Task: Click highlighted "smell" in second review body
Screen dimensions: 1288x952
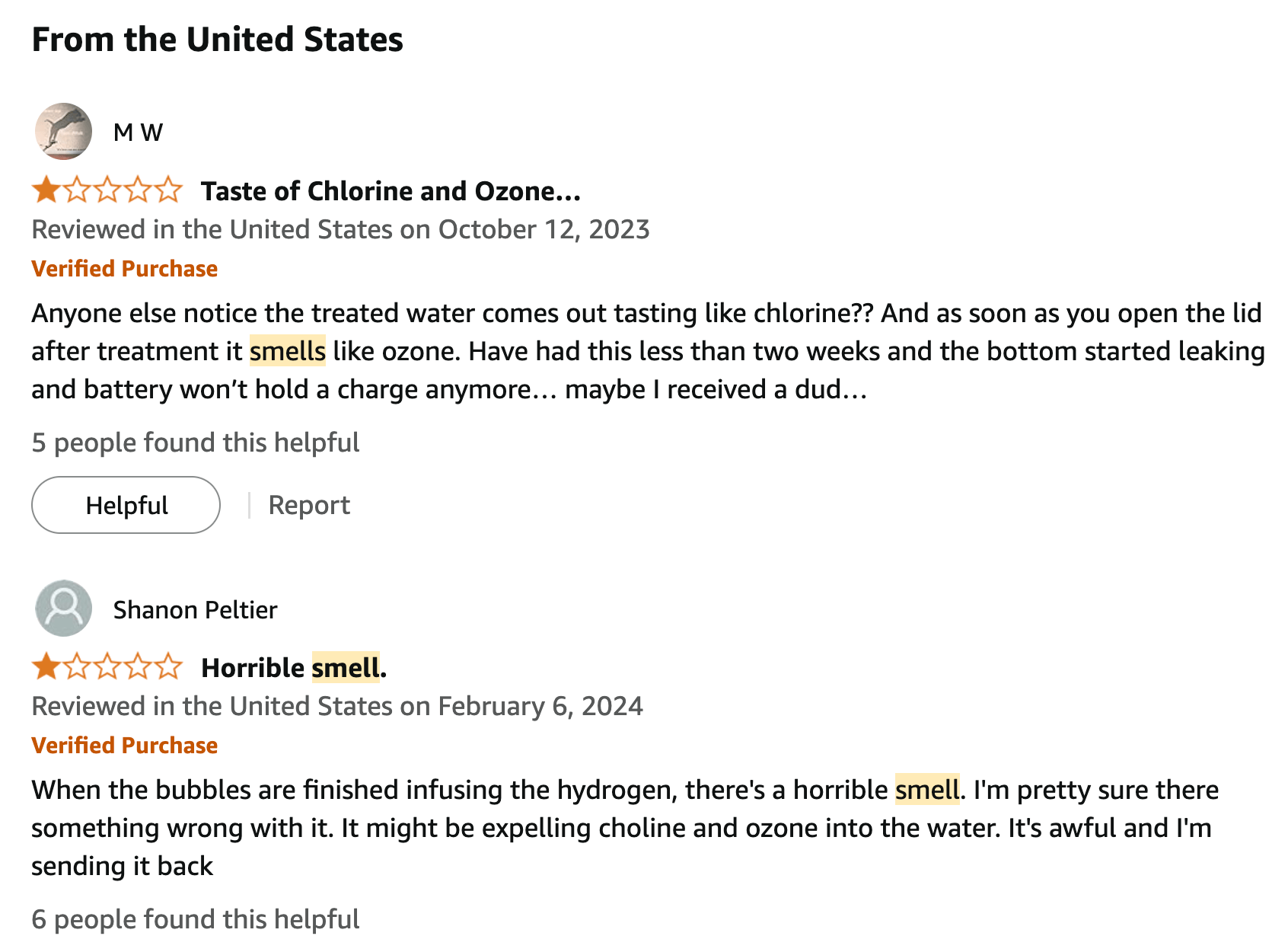Action: point(926,790)
